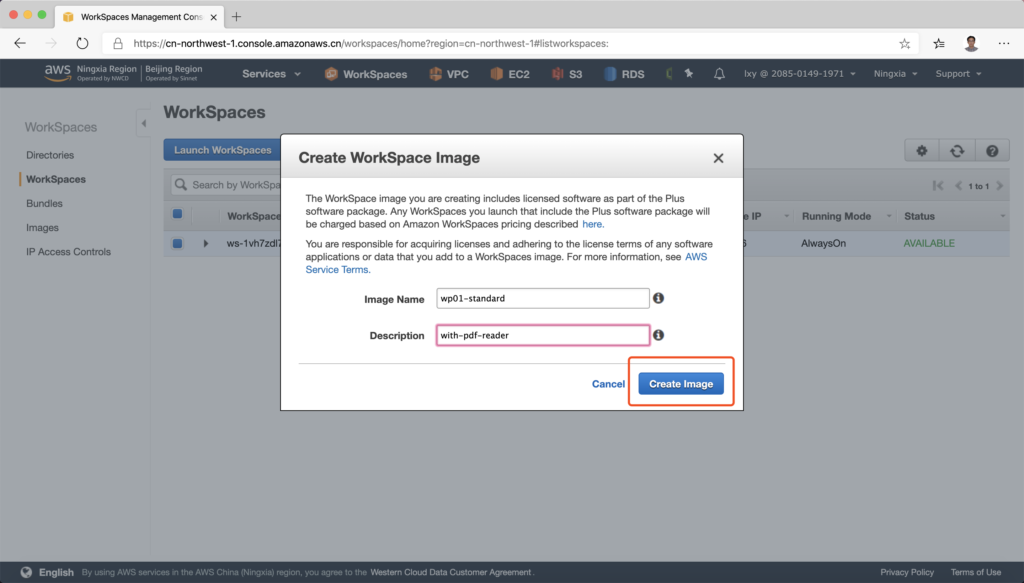Open the help question mark icon
The height and width of the screenshot is (583, 1024).
[991, 150]
